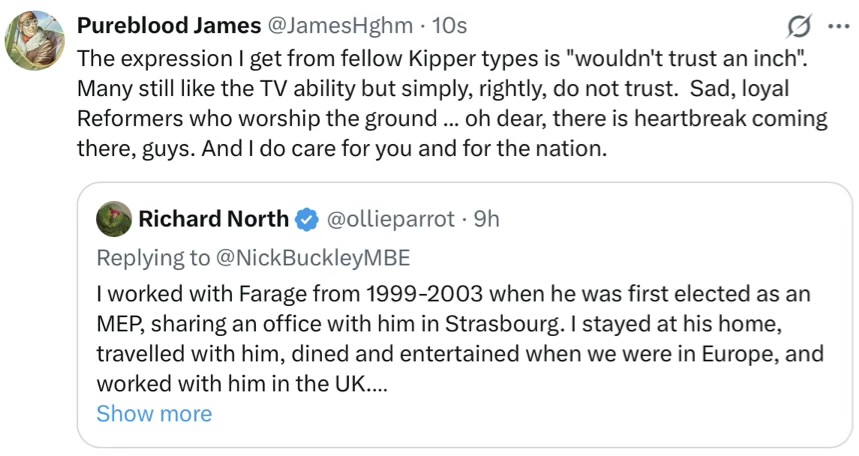Click Richard North's blue verified badge
Screen dimensions: 859x456
(308, 219)
